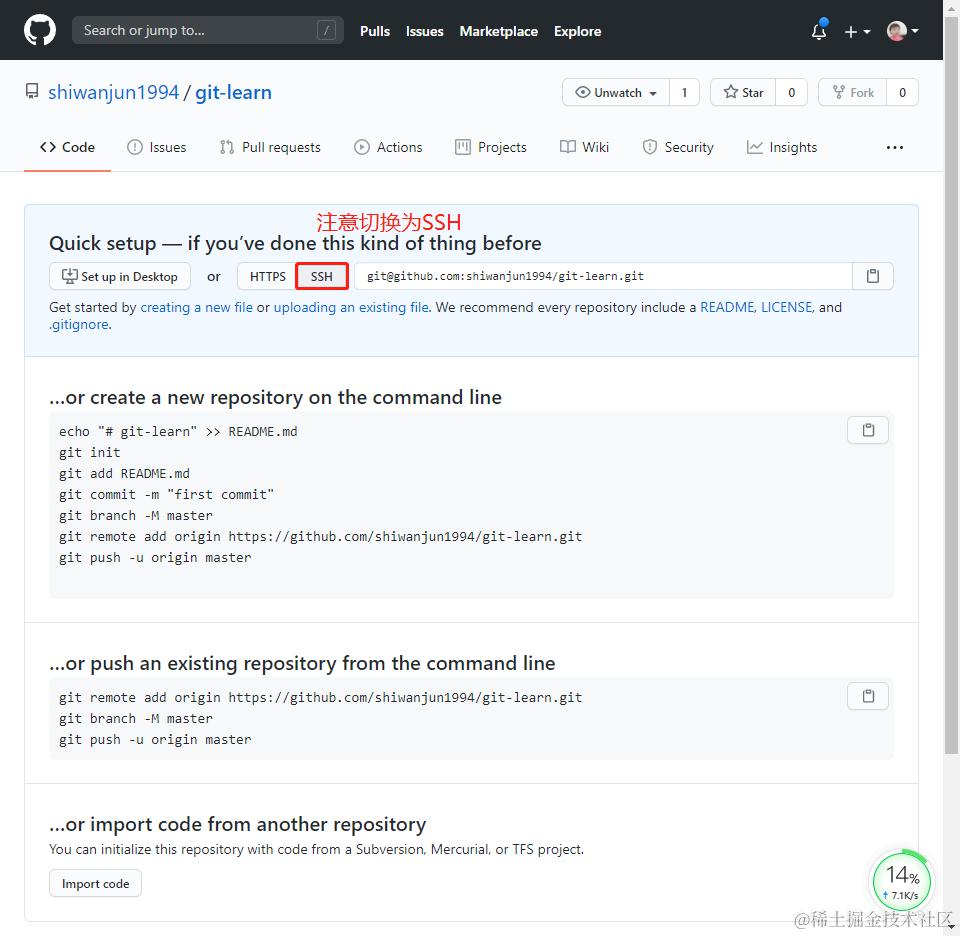View the watcher count of 1
The image size is (960, 936).
684,92
